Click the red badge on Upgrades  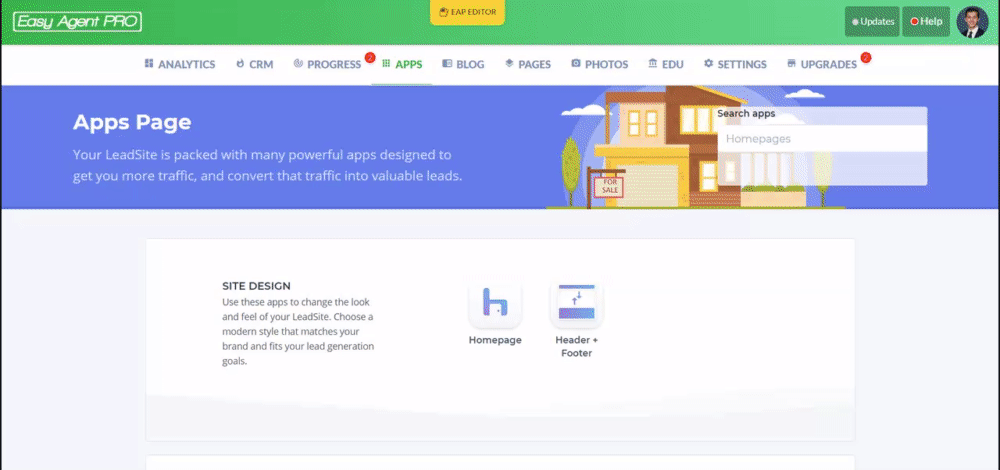(x=865, y=57)
